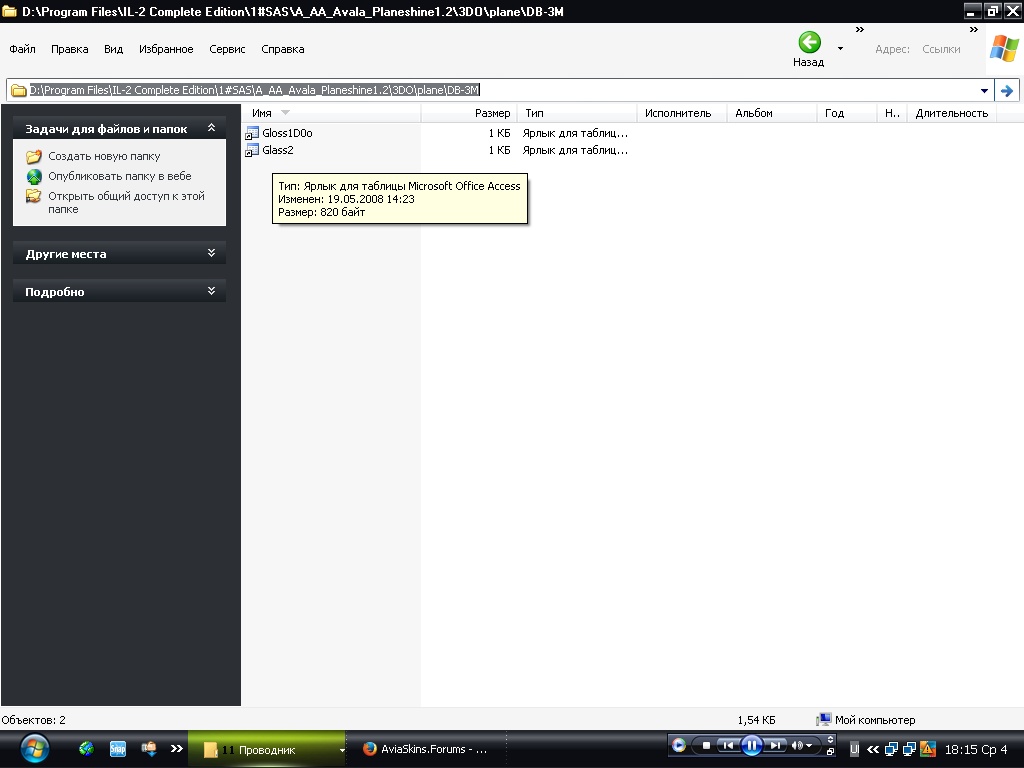Image resolution: width=1024 pixels, height=768 pixels.
Task: Skip to previous track in taskbar player
Action: pyautogui.click(x=728, y=745)
